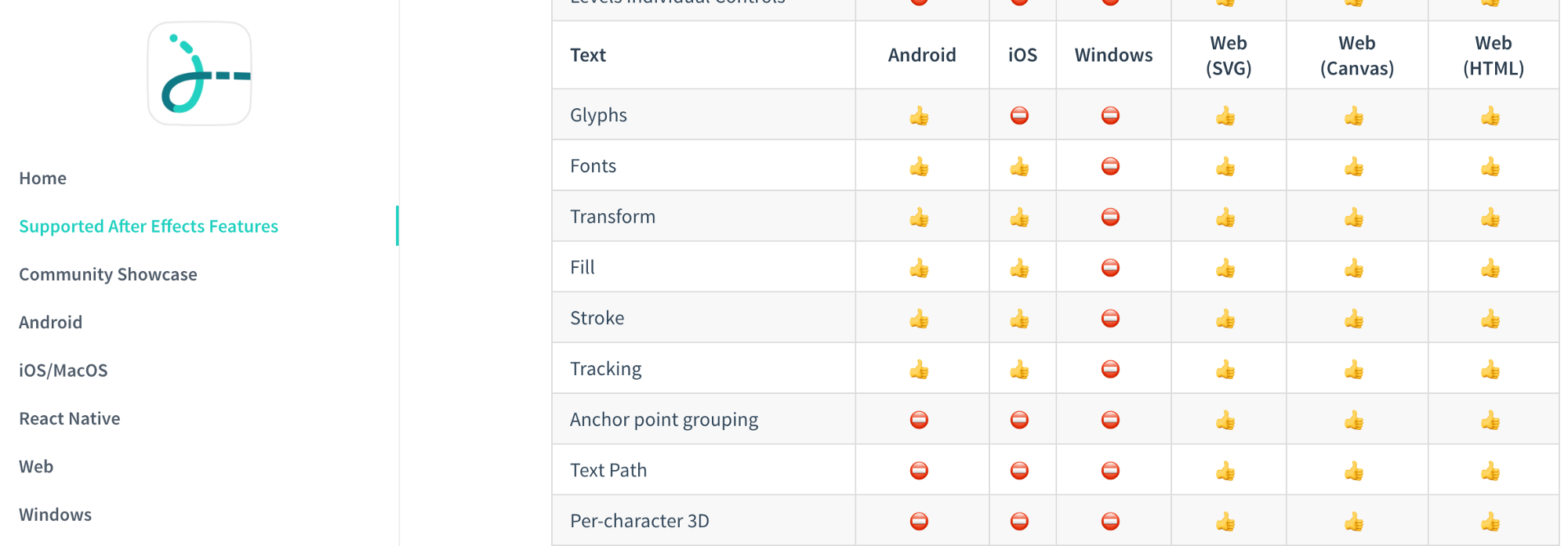The width and height of the screenshot is (1568, 546).
Task: Click the Tracking Windows unsupported icon
Action: (x=1110, y=370)
